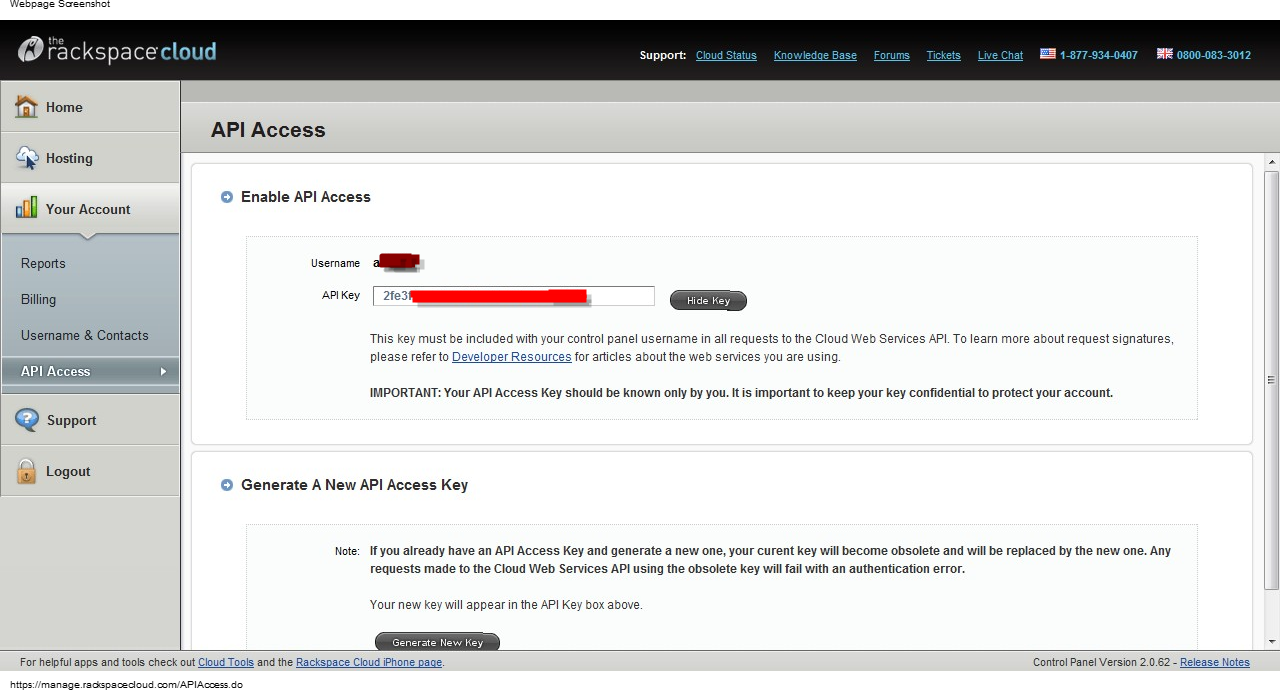Click the 'Your new key will appear' text
Screen dimensions: 1280x691
(x=506, y=605)
